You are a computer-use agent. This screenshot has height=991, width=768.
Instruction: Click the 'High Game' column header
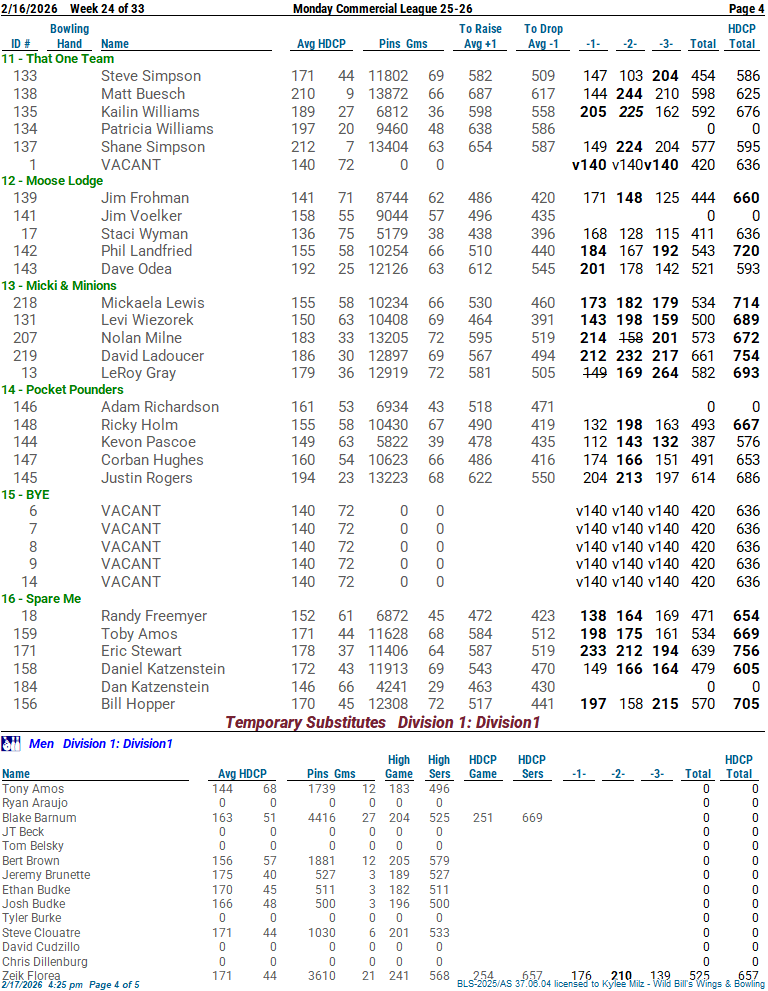399,767
